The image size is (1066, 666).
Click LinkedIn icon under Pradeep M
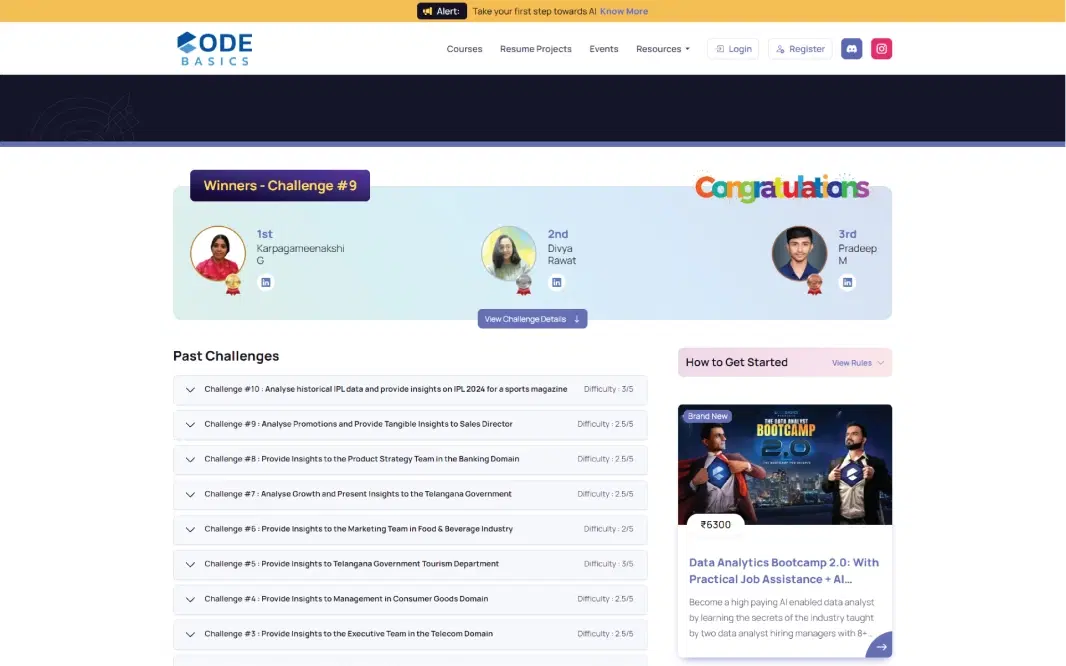coord(847,283)
